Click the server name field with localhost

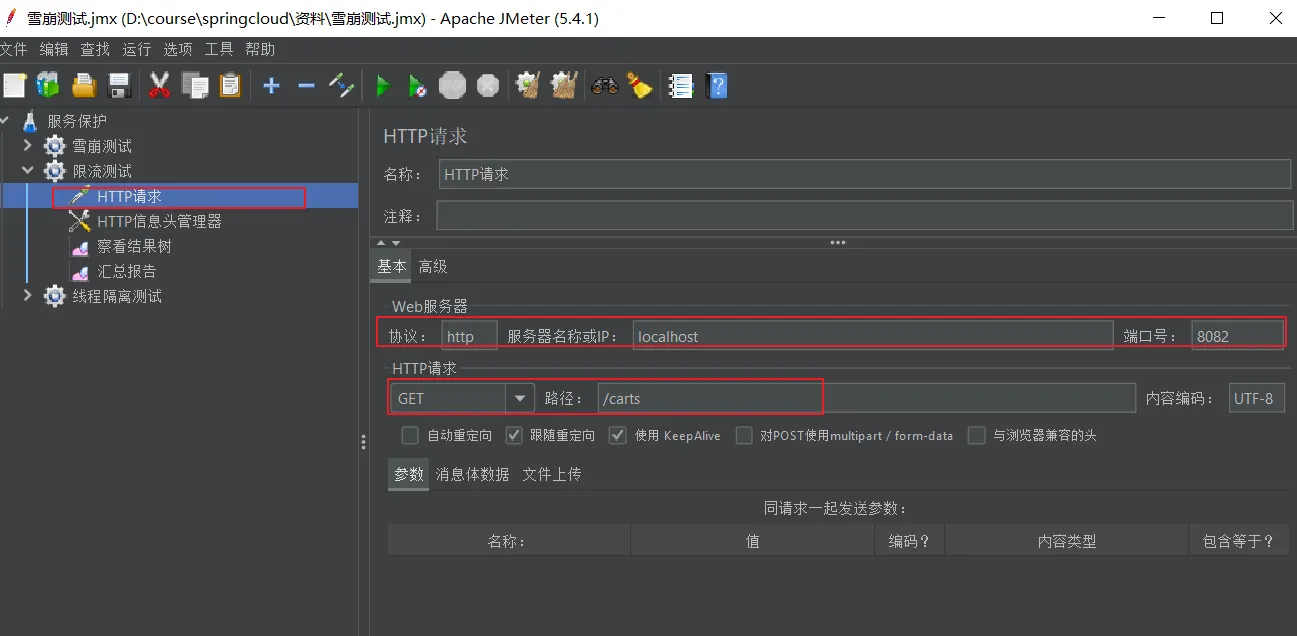(873, 336)
